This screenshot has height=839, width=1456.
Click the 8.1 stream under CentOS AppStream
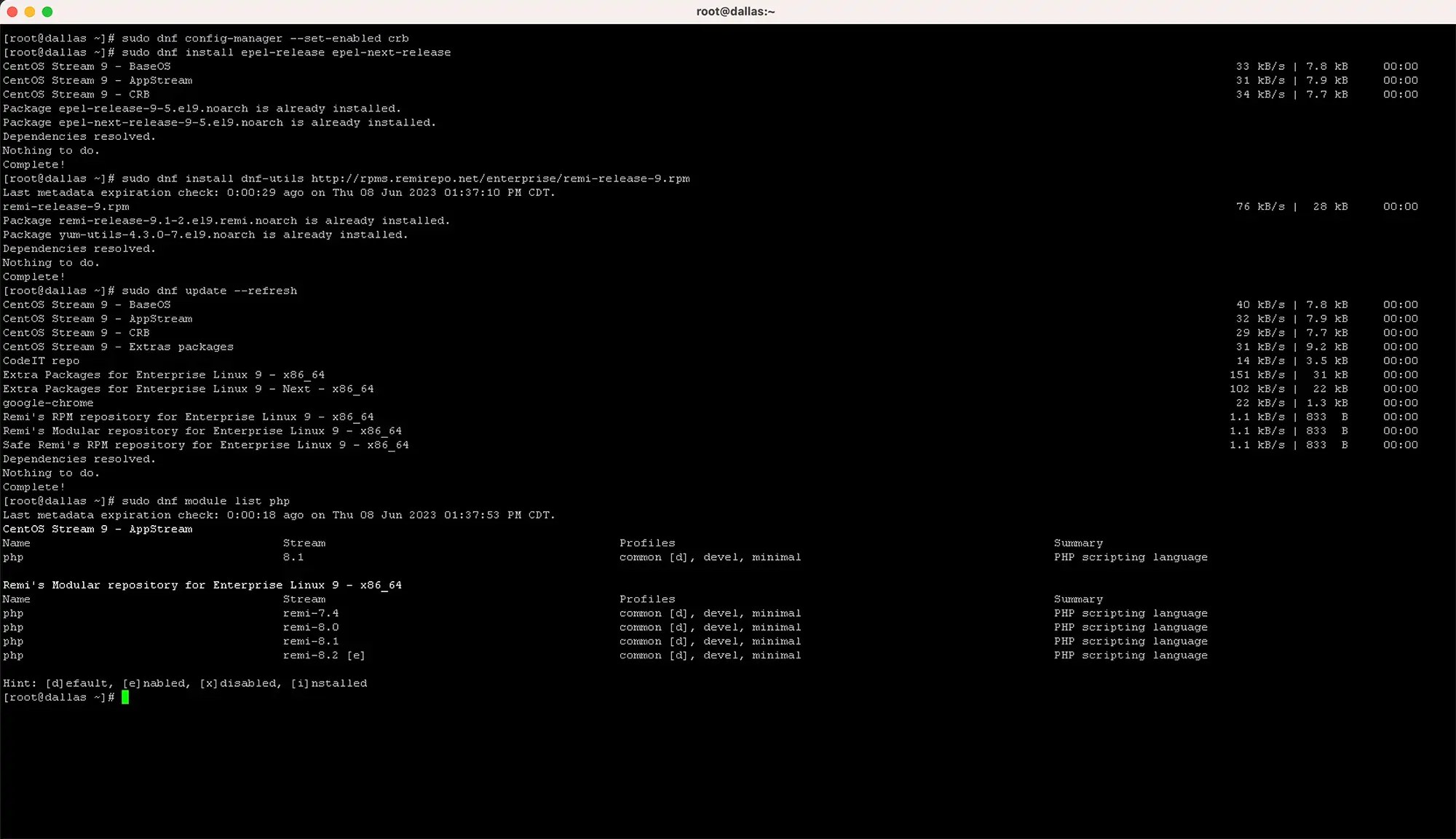pyautogui.click(x=293, y=557)
